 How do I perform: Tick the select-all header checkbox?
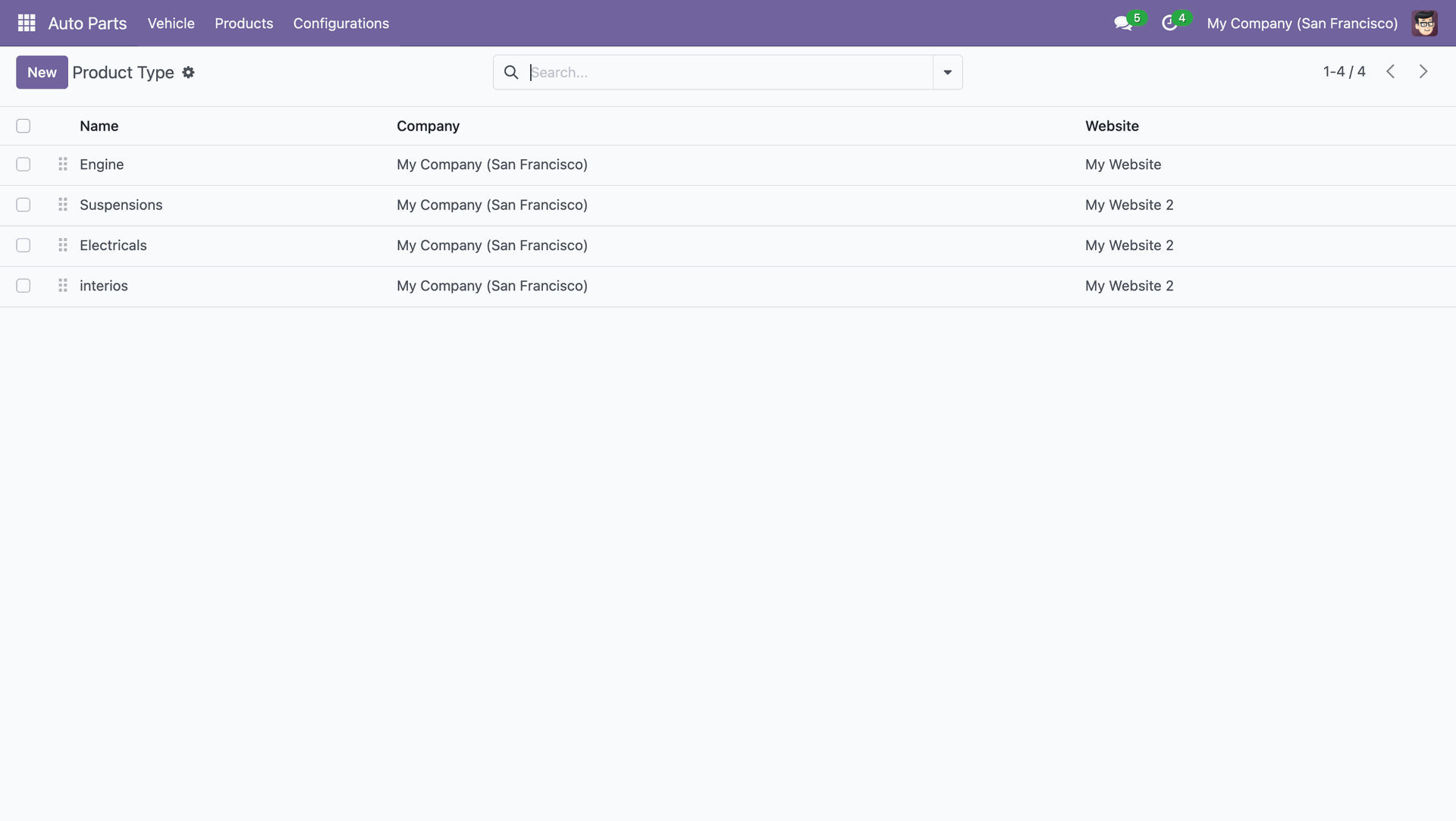[24, 126]
